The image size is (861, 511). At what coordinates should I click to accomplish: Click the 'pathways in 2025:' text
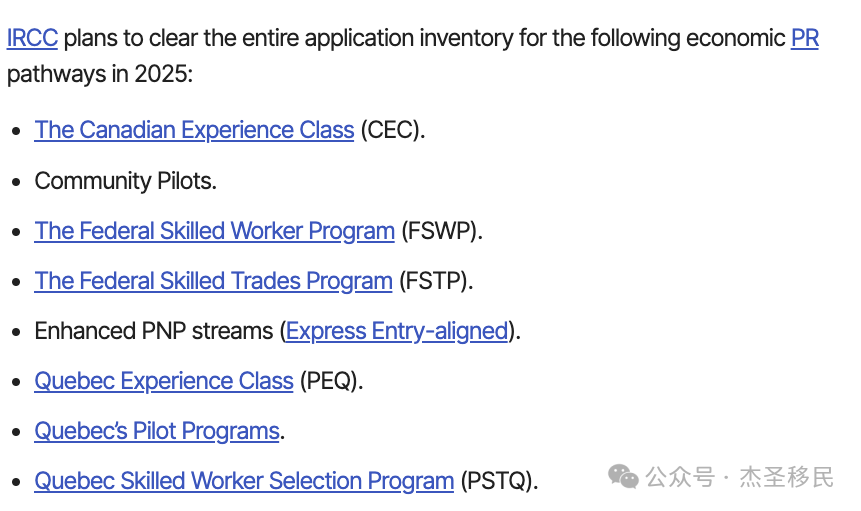pyautogui.click(x=99, y=74)
